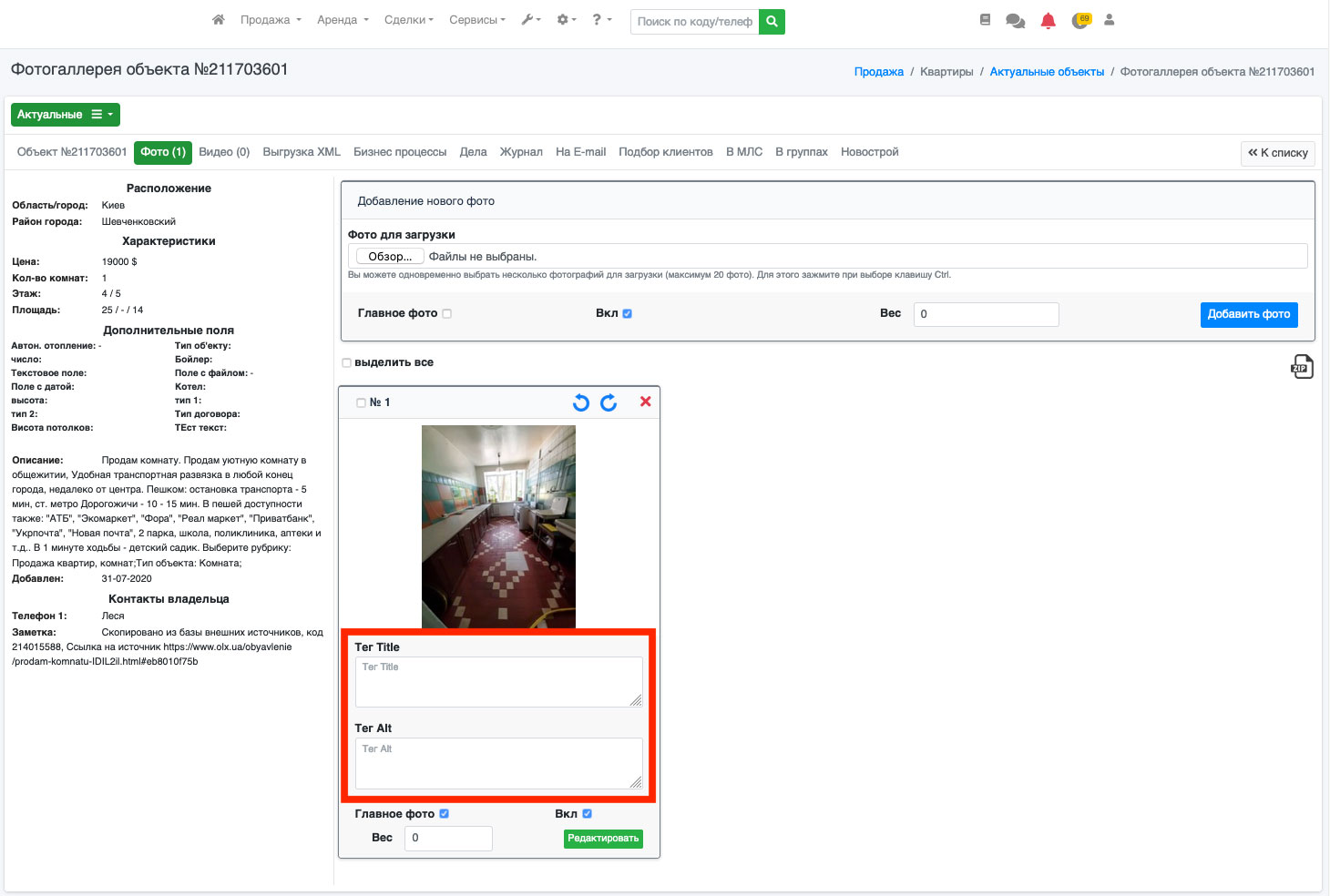
Task: Expand the 'Сервисы' dropdown menu
Action: (476, 20)
